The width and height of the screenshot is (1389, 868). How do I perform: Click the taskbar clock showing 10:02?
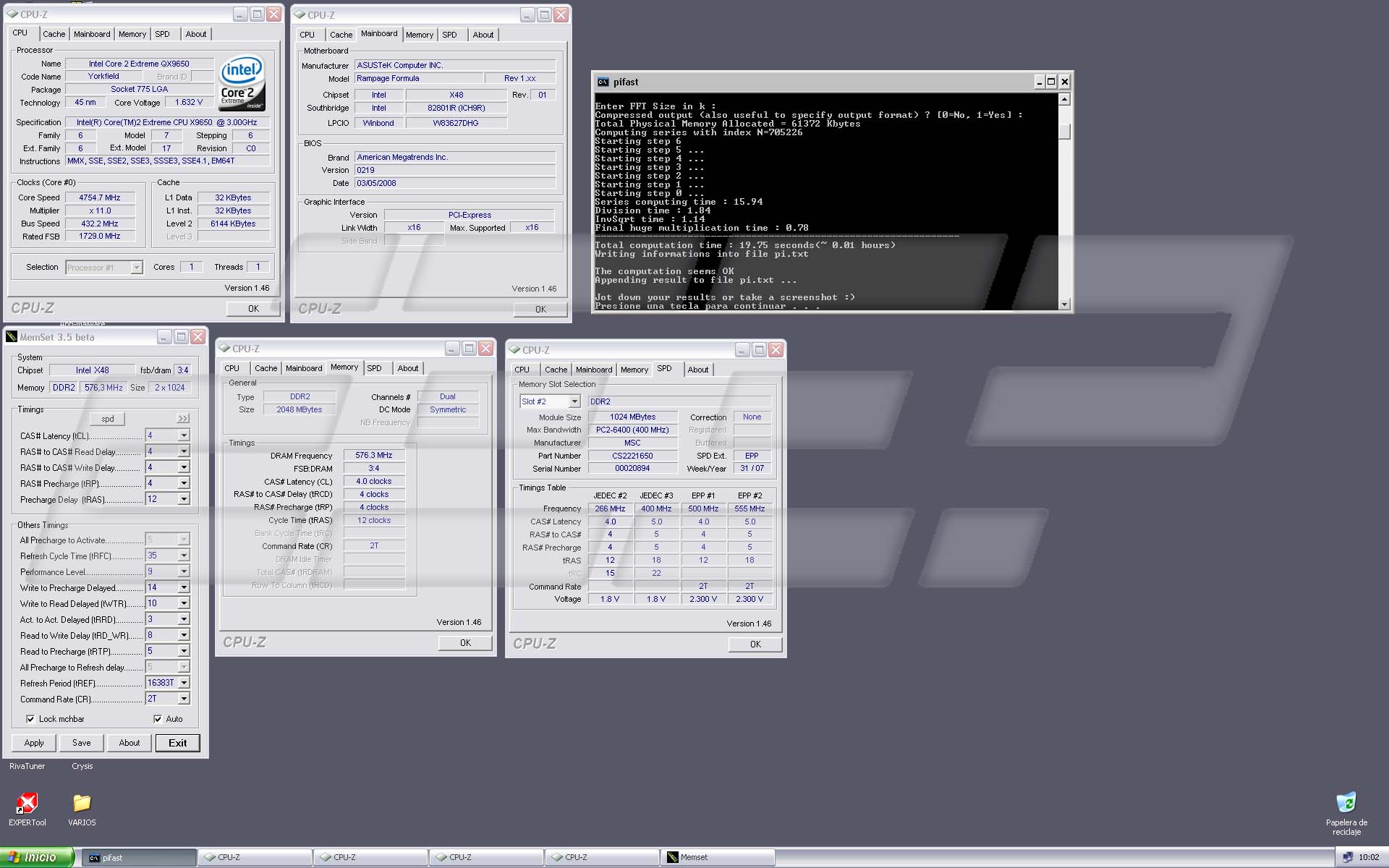(1369, 858)
